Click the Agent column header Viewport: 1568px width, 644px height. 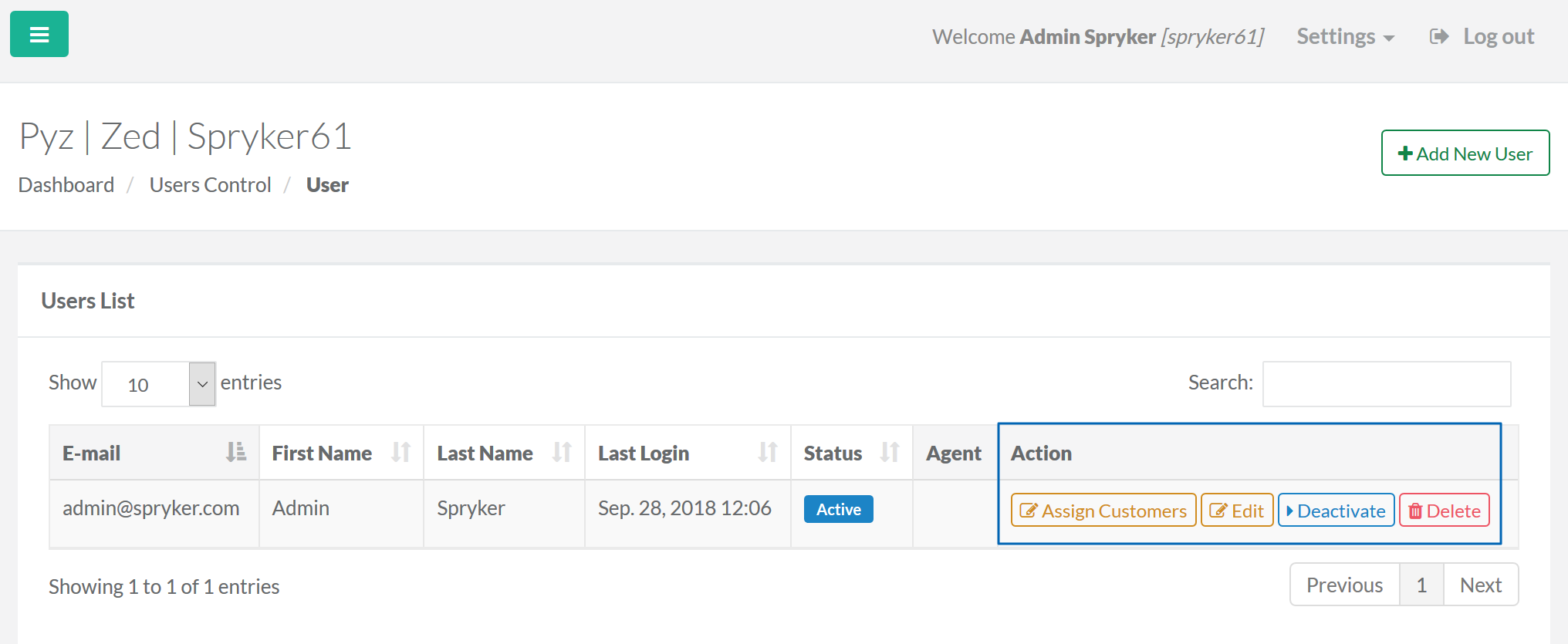955,453
